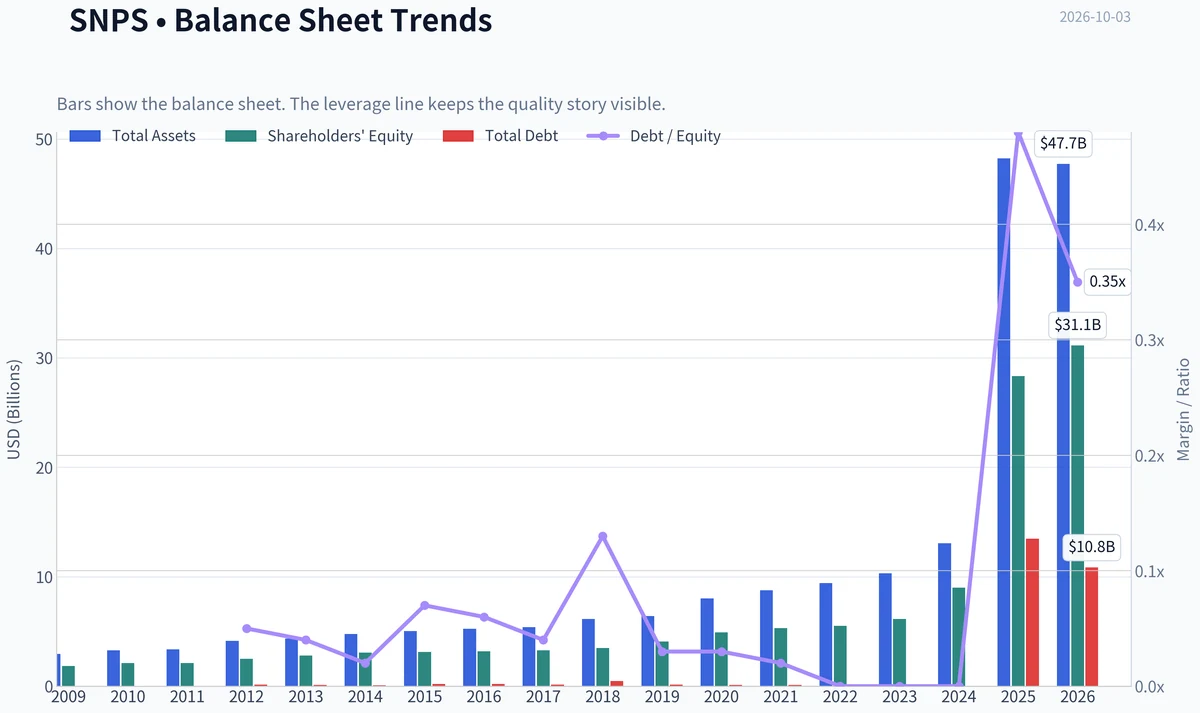This screenshot has height=713, width=1200.
Task: Click the 2025 Total Assets bar
Action: point(1003,422)
